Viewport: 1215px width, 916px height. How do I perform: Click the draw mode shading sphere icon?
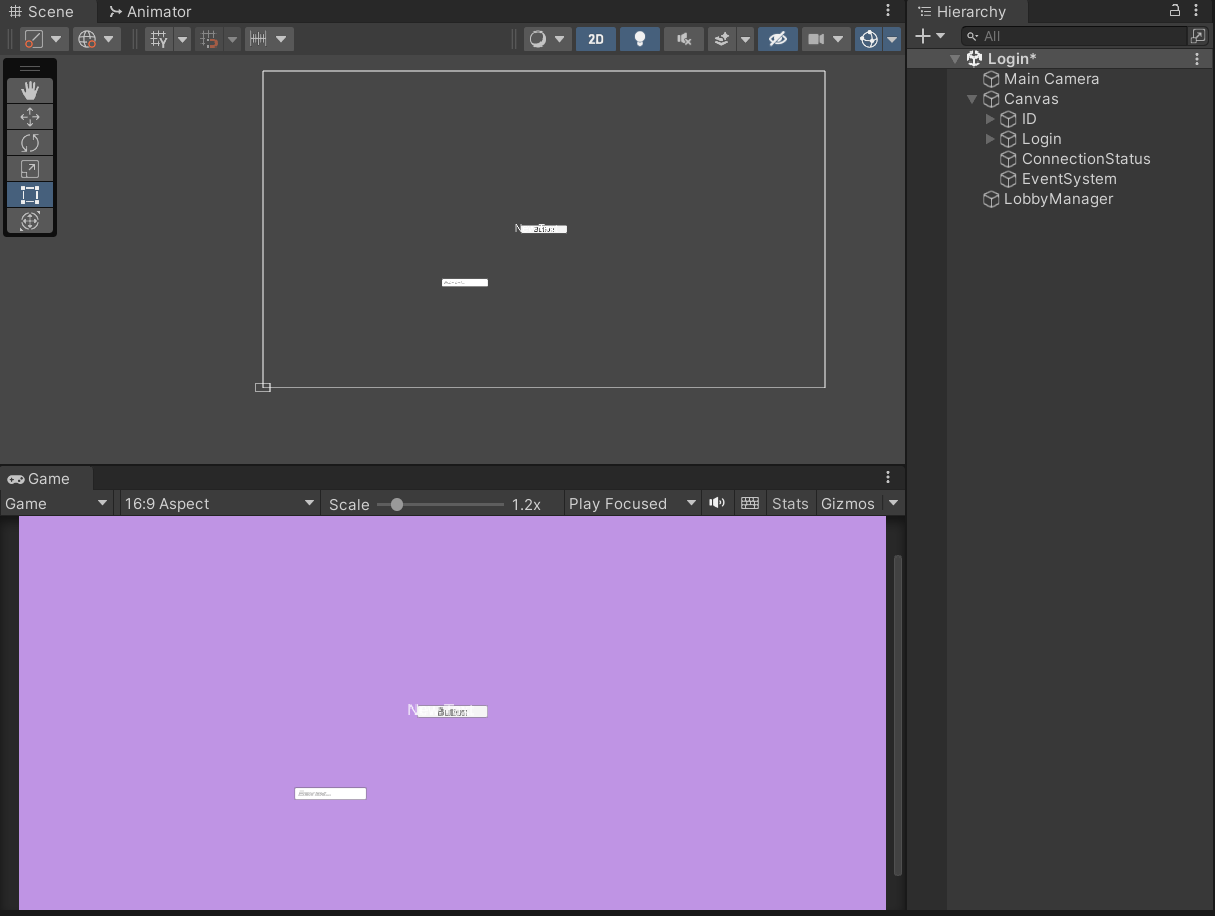(538, 39)
